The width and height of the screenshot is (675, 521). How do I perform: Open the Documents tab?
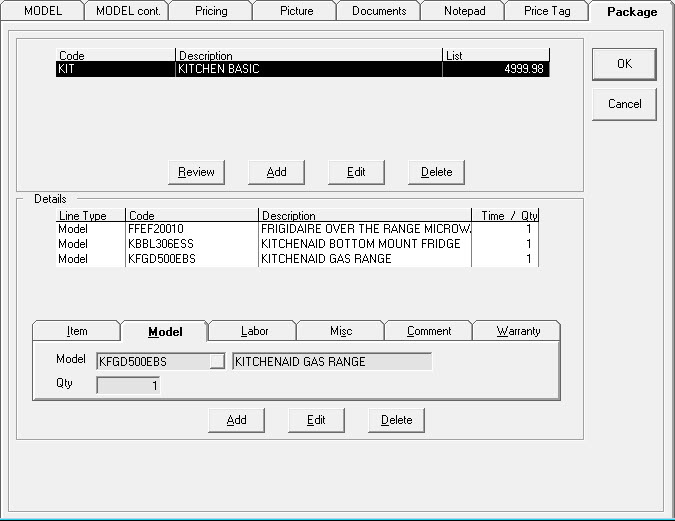(379, 11)
